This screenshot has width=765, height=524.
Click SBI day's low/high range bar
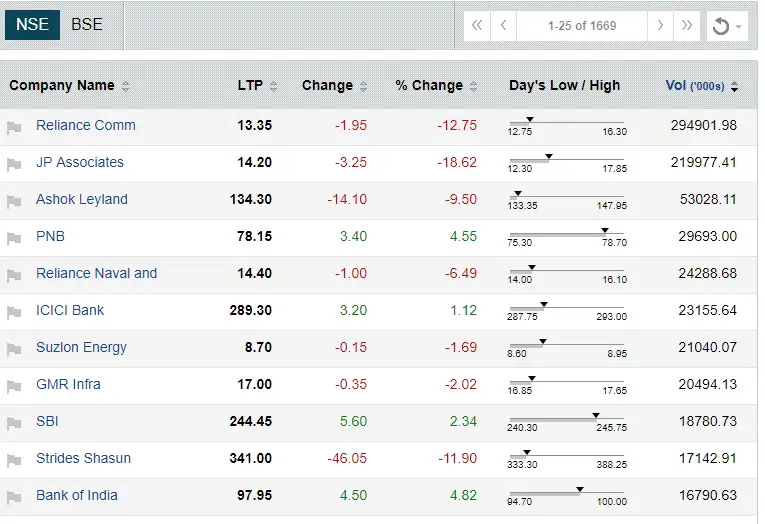click(567, 419)
